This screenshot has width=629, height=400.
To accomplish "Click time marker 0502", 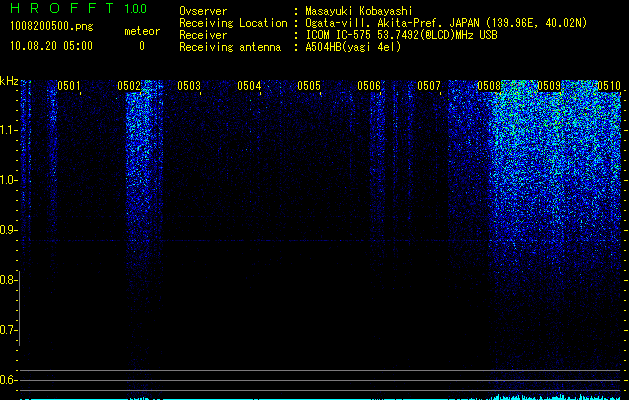I will [129, 85].
